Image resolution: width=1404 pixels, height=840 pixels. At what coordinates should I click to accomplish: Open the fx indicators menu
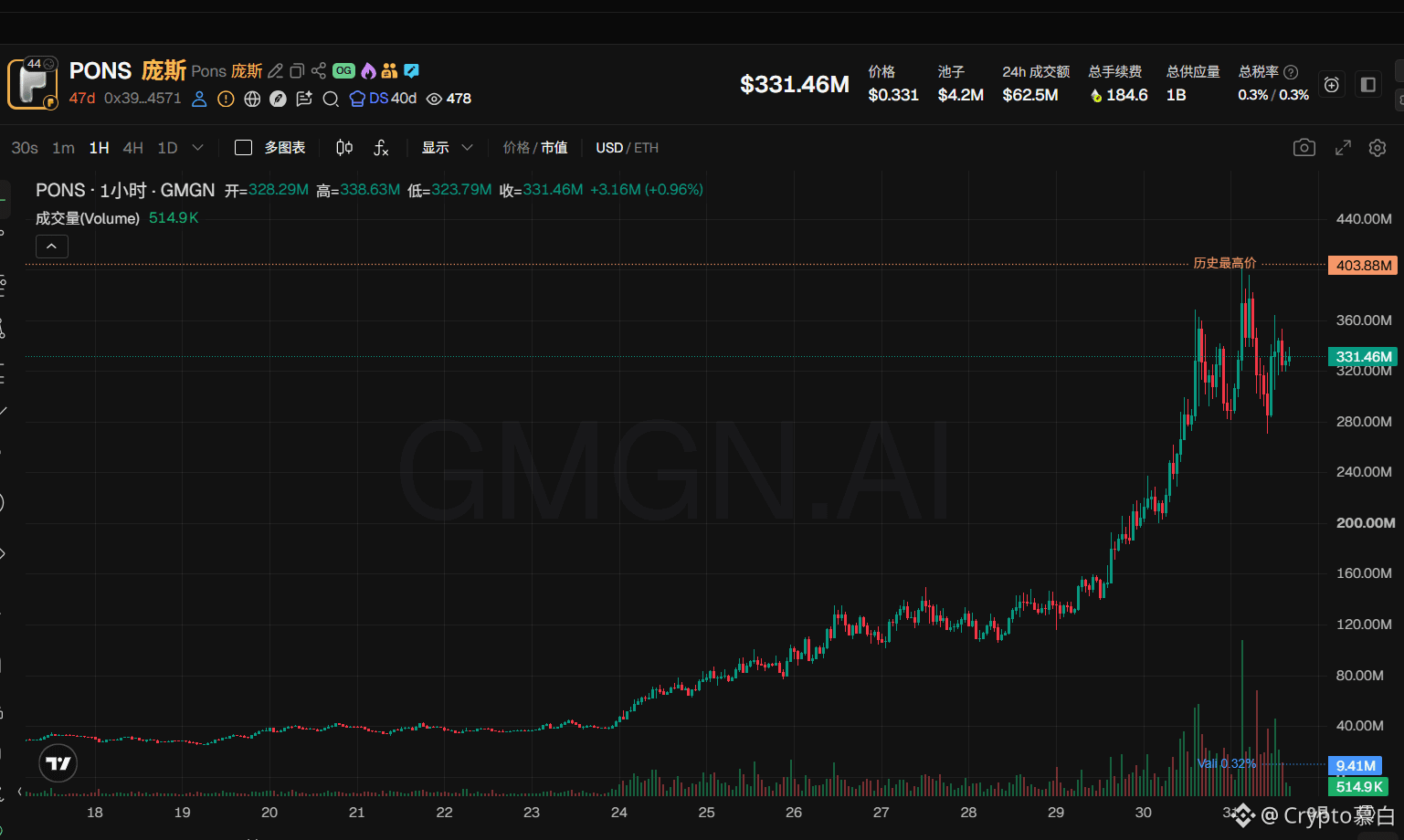pos(381,148)
